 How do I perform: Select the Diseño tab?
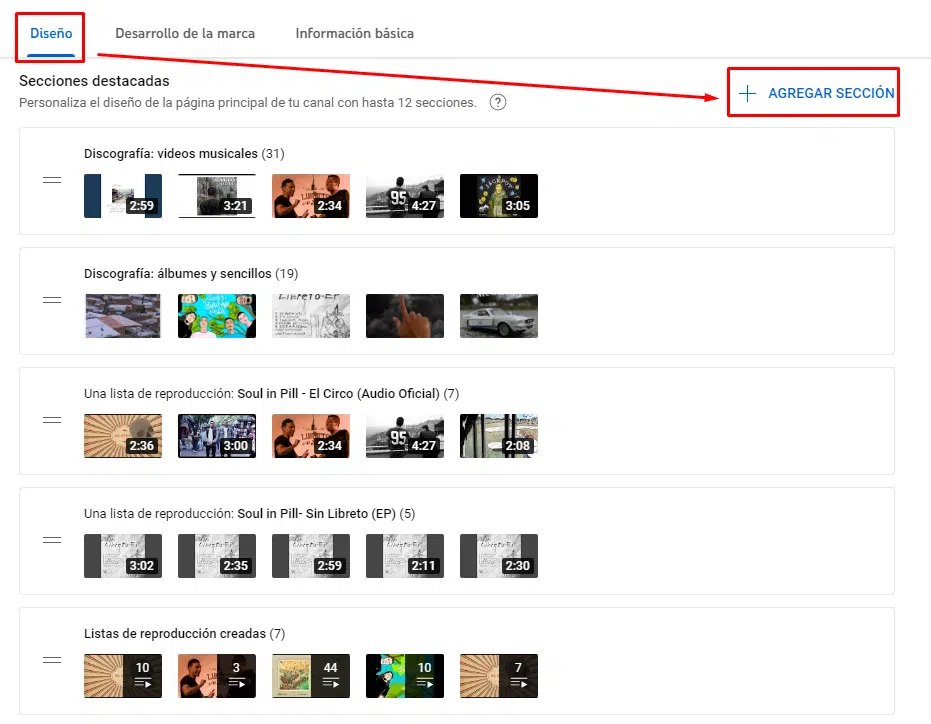[x=49, y=33]
